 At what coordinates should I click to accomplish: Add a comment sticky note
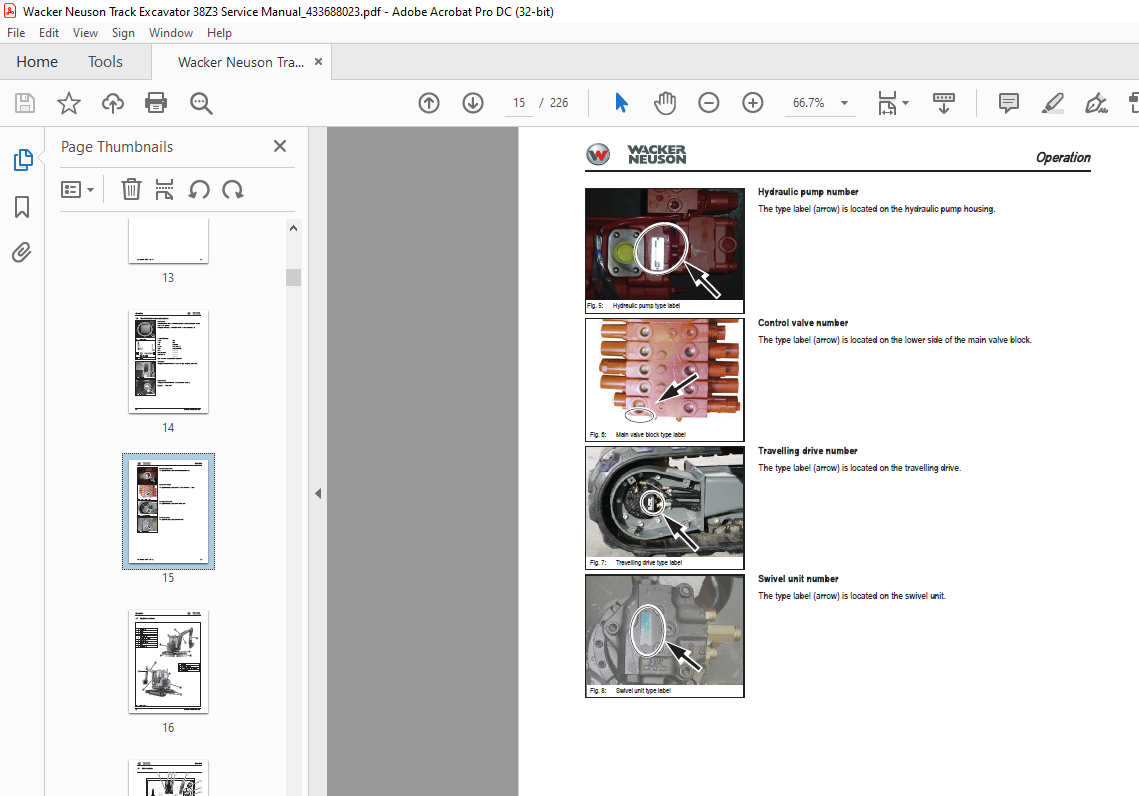[1009, 103]
